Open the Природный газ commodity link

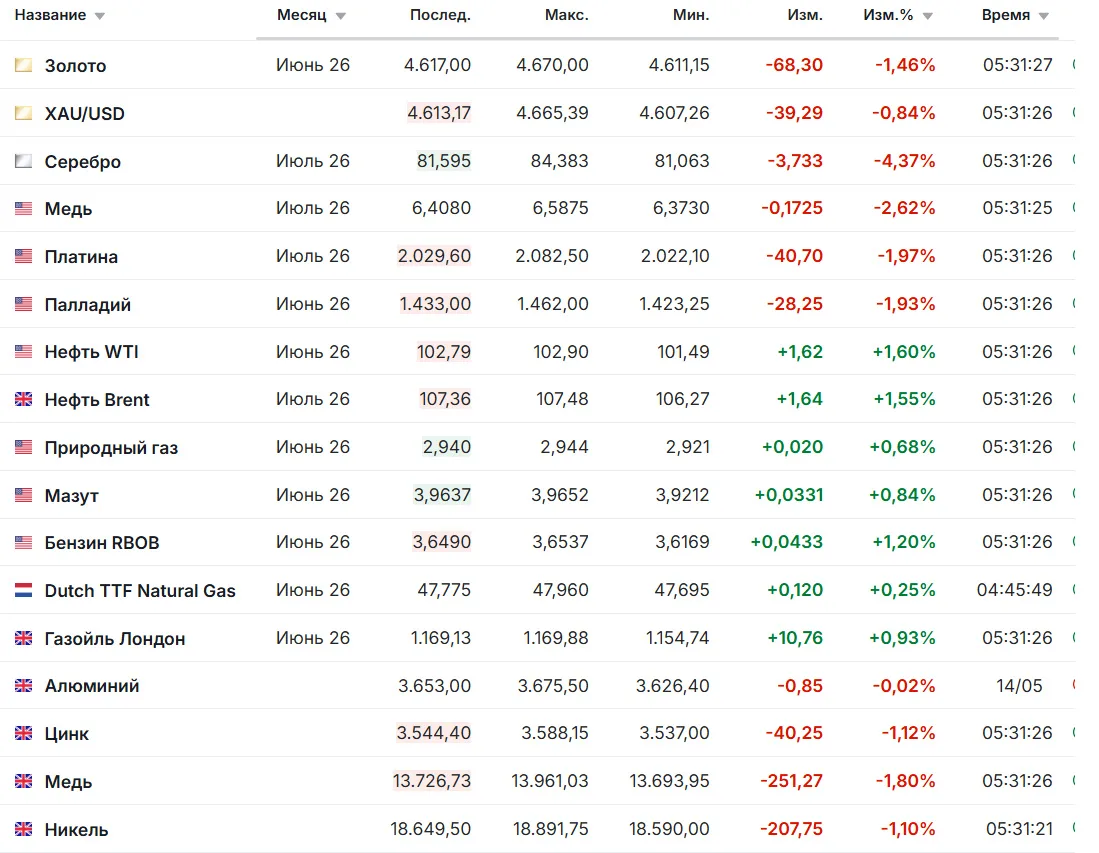111,448
